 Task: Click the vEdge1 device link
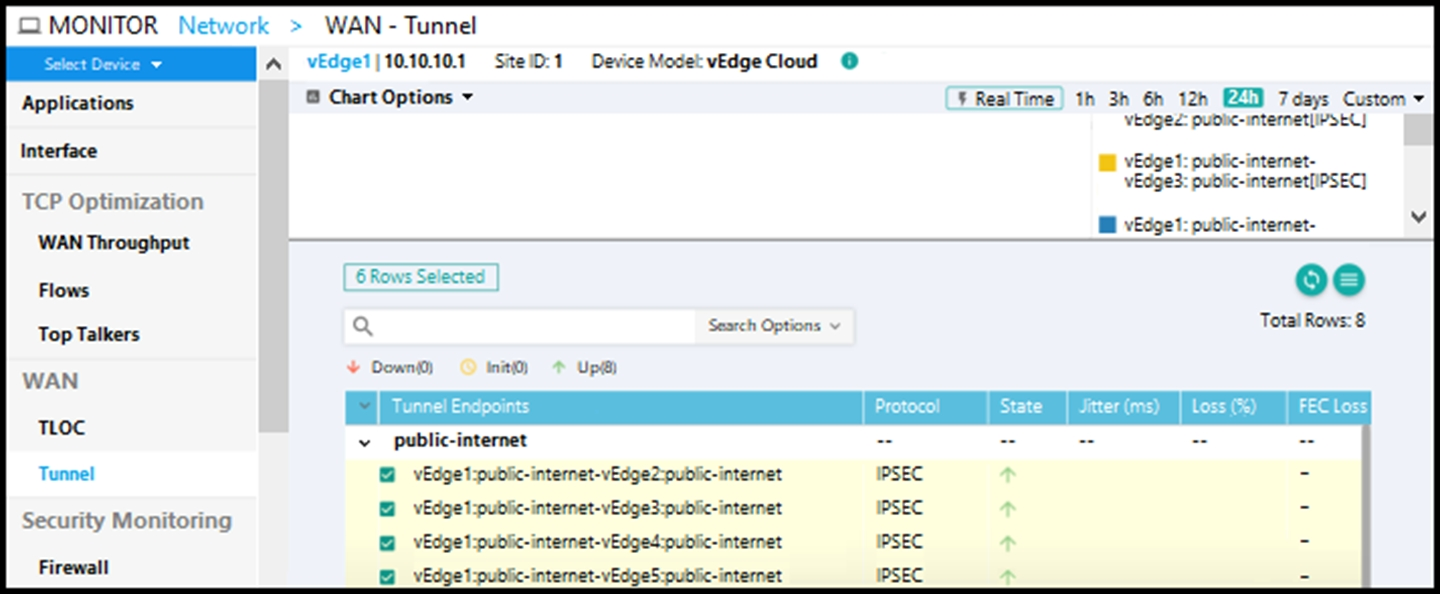(x=338, y=61)
